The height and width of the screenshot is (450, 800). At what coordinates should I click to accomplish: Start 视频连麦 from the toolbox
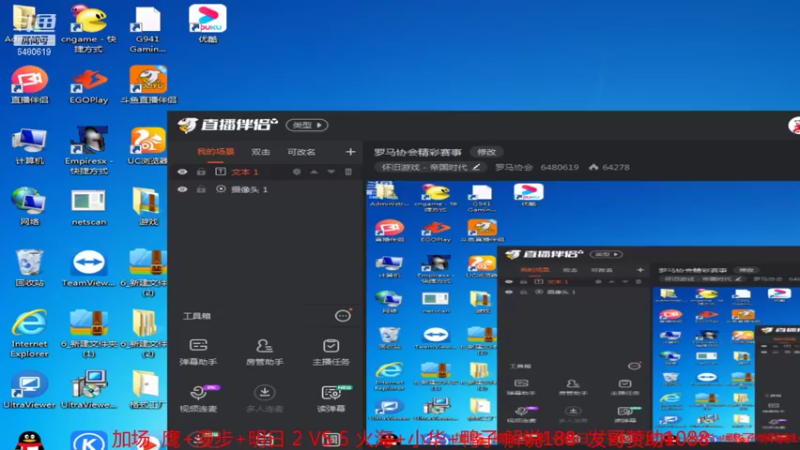coord(198,398)
